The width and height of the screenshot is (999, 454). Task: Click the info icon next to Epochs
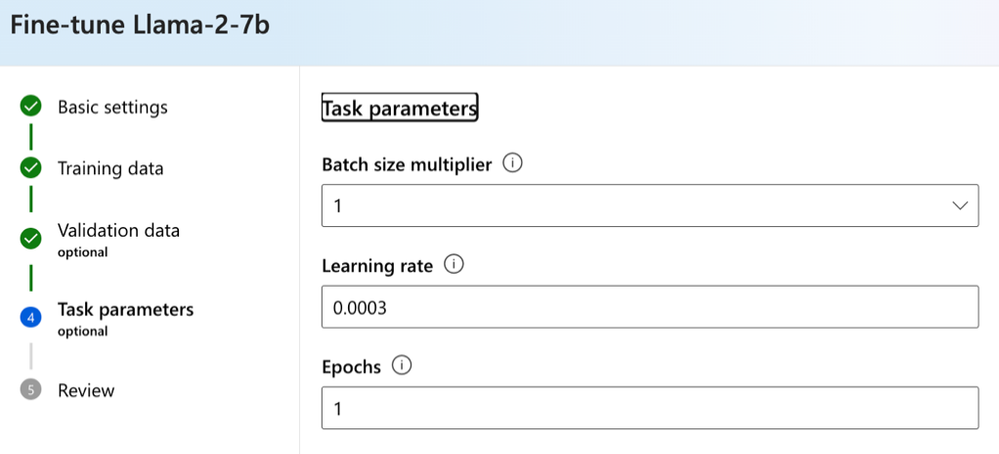tap(402, 366)
